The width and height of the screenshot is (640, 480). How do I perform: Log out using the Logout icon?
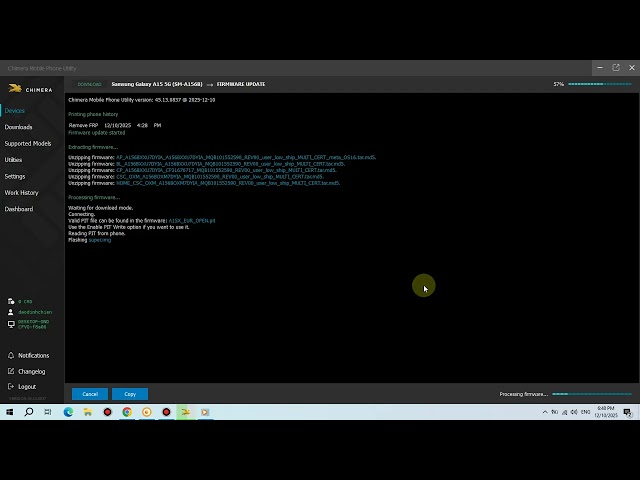pos(11,387)
